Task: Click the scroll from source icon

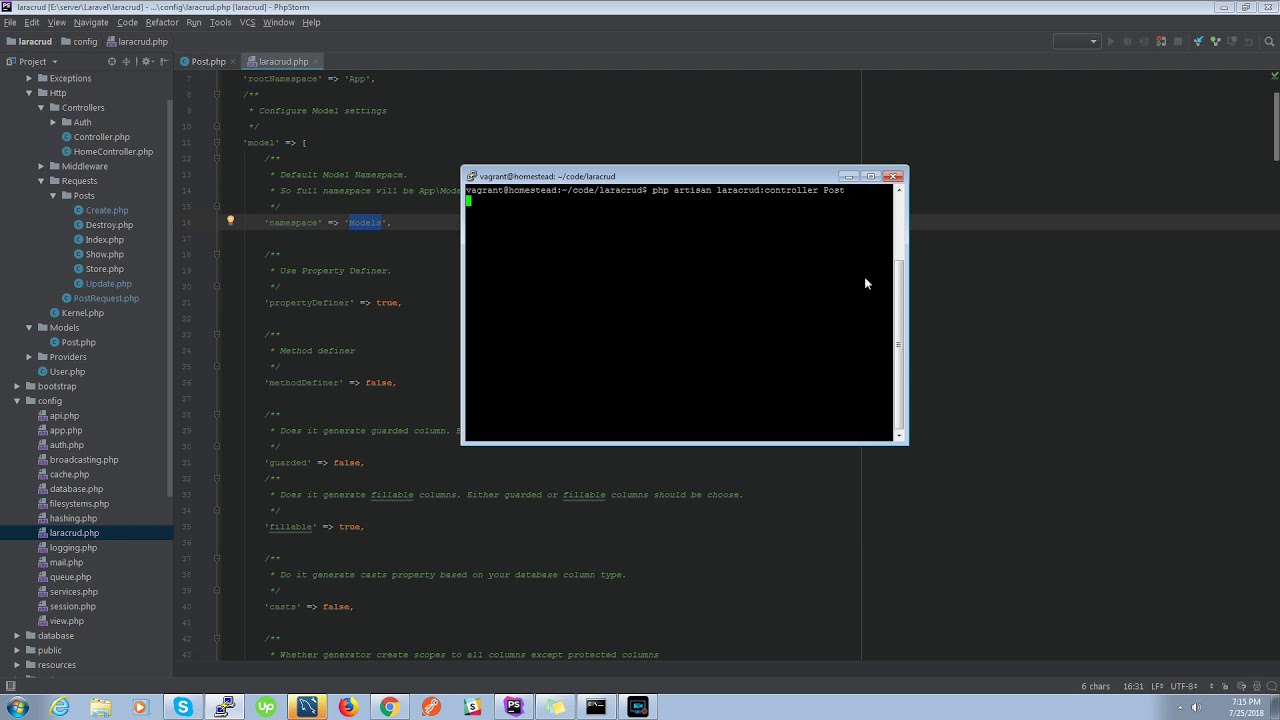Action: click(x=112, y=62)
